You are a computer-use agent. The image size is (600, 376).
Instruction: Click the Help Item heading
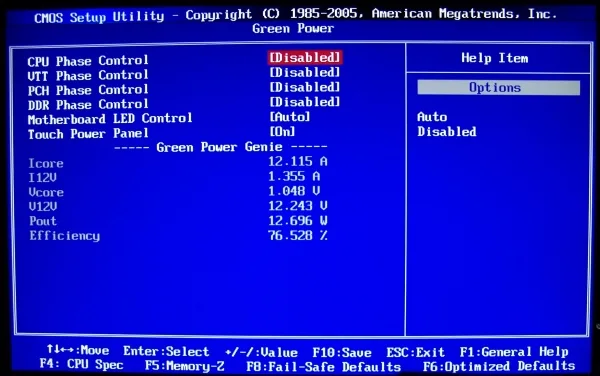[494, 58]
